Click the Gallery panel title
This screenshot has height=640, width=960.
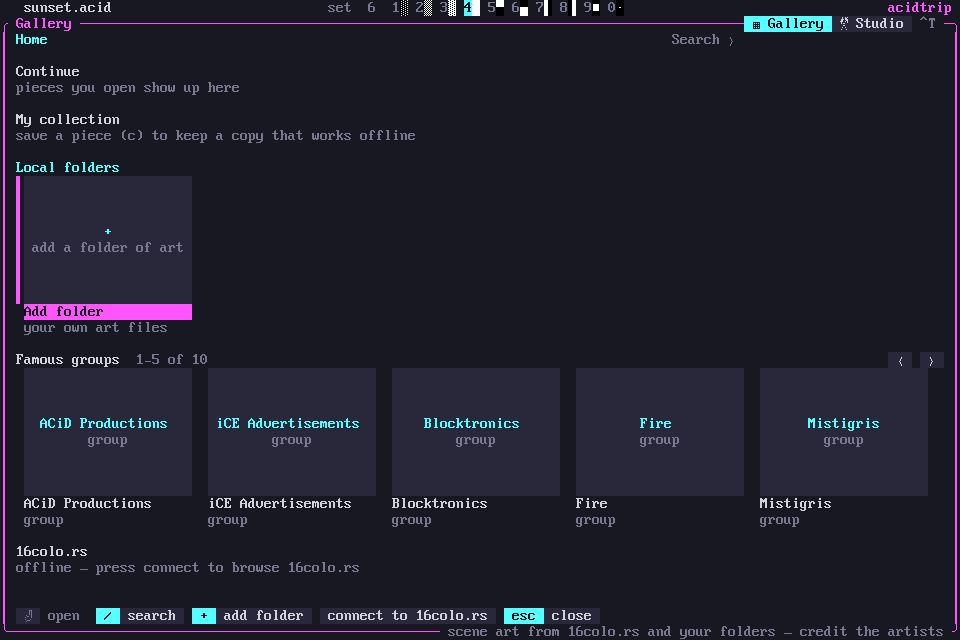tap(43, 24)
